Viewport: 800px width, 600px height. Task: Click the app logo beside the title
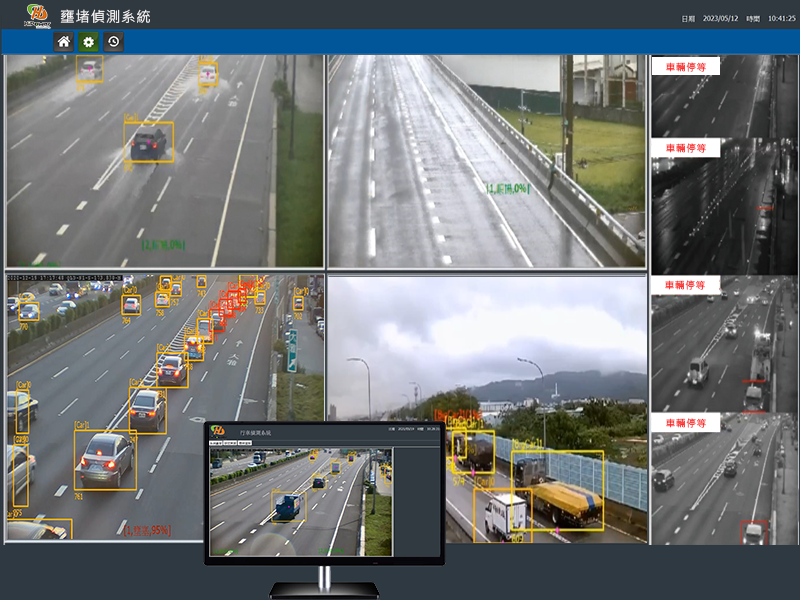[38, 15]
